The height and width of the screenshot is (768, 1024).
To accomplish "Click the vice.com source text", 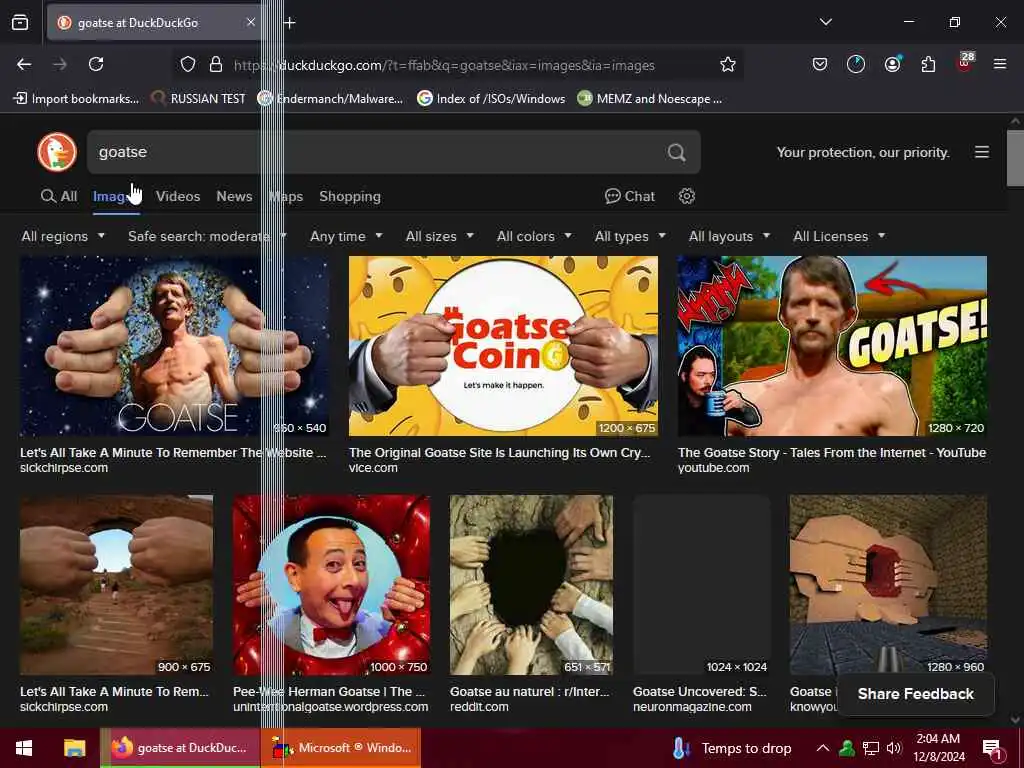I will (x=373, y=468).
